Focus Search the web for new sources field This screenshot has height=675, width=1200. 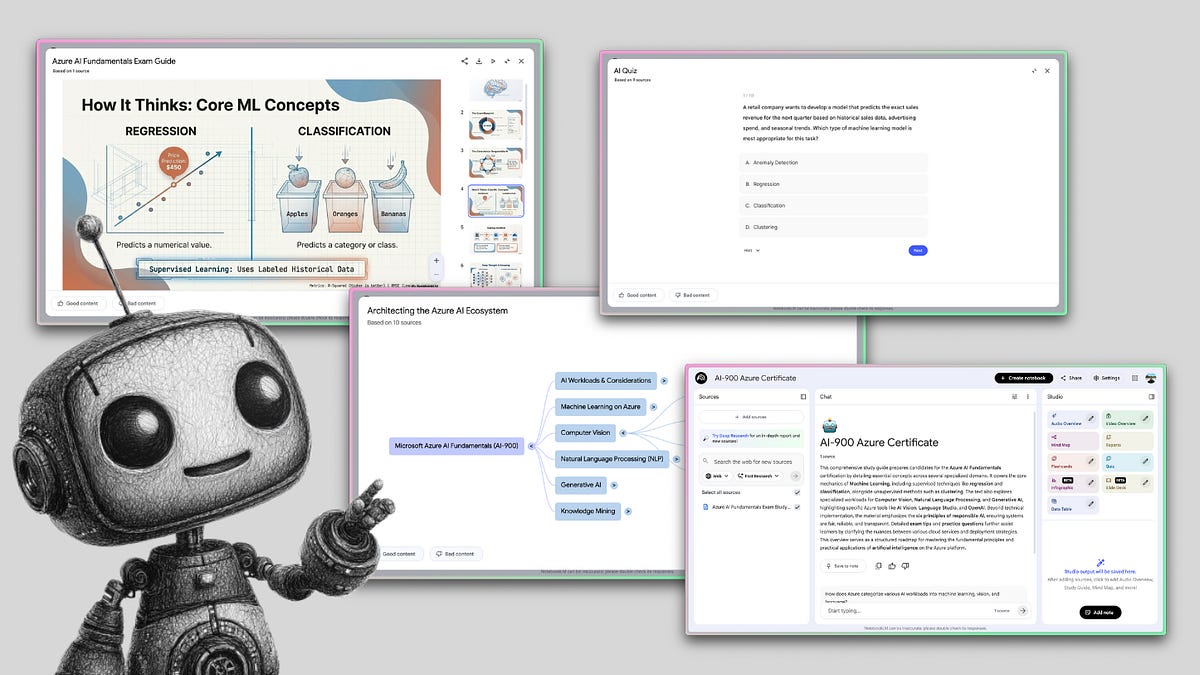(x=751, y=462)
